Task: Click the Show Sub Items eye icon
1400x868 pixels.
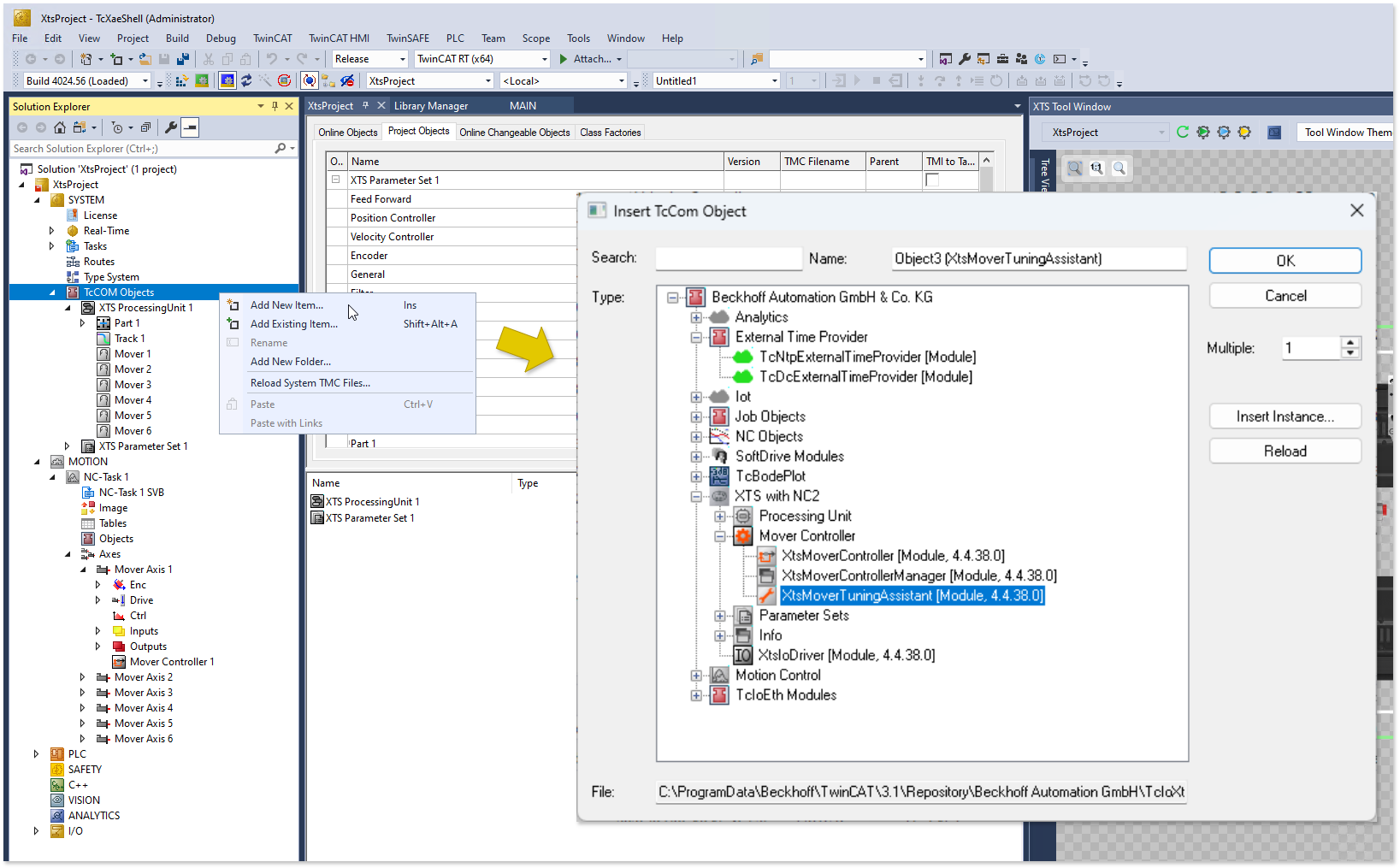Action: (347, 80)
